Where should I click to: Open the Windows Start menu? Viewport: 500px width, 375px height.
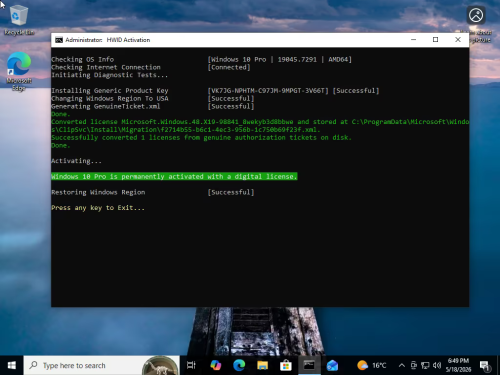[x=12, y=365]
